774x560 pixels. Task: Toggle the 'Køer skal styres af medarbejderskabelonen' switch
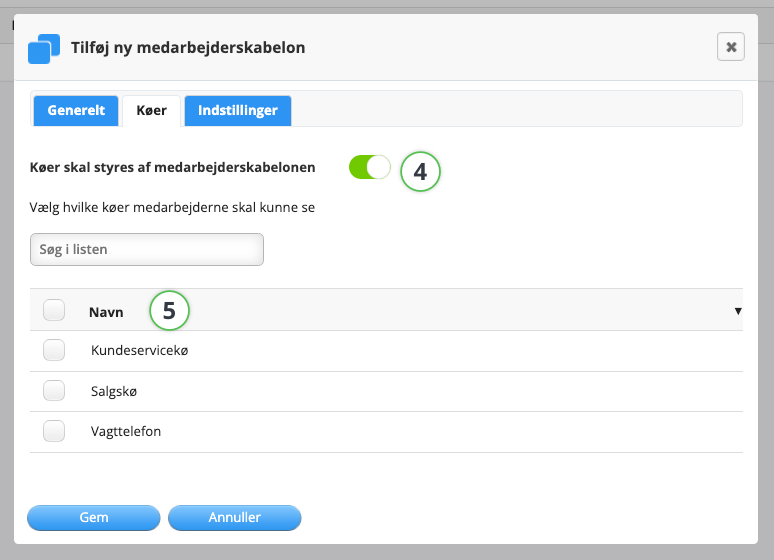(370, 167)
